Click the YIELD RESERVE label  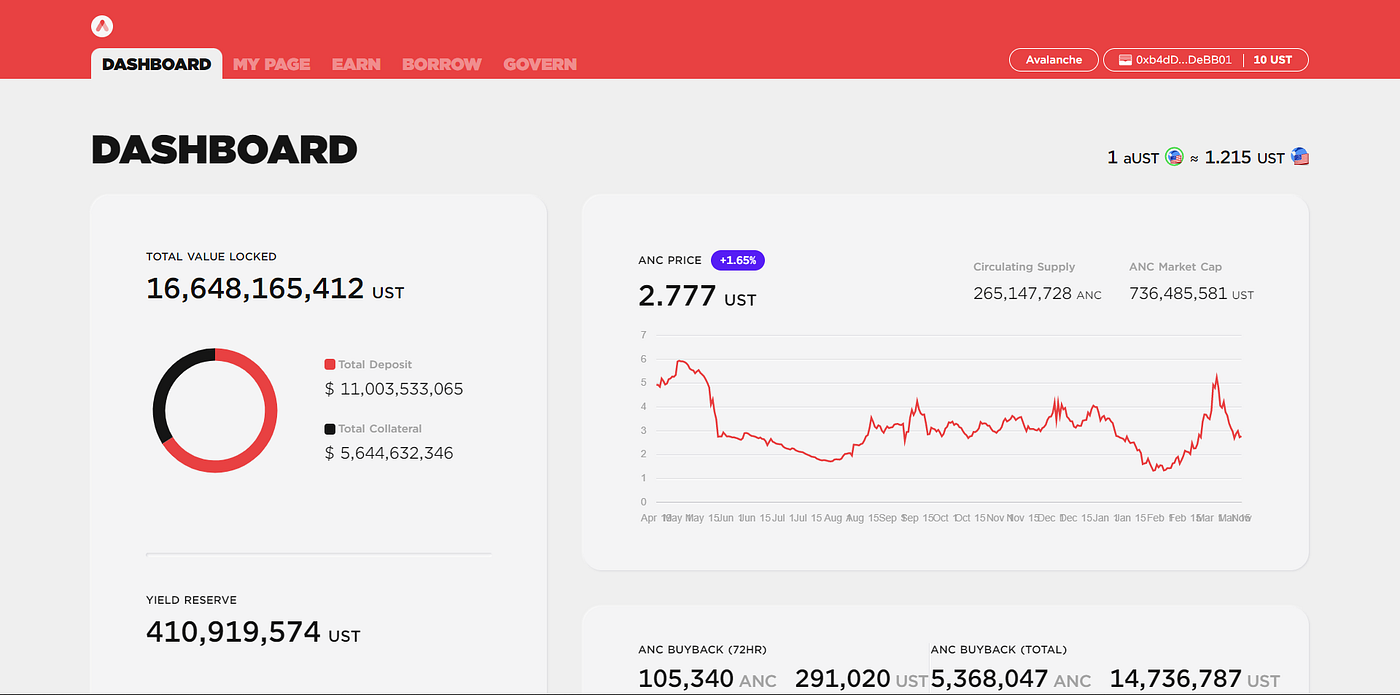point(191,600)
